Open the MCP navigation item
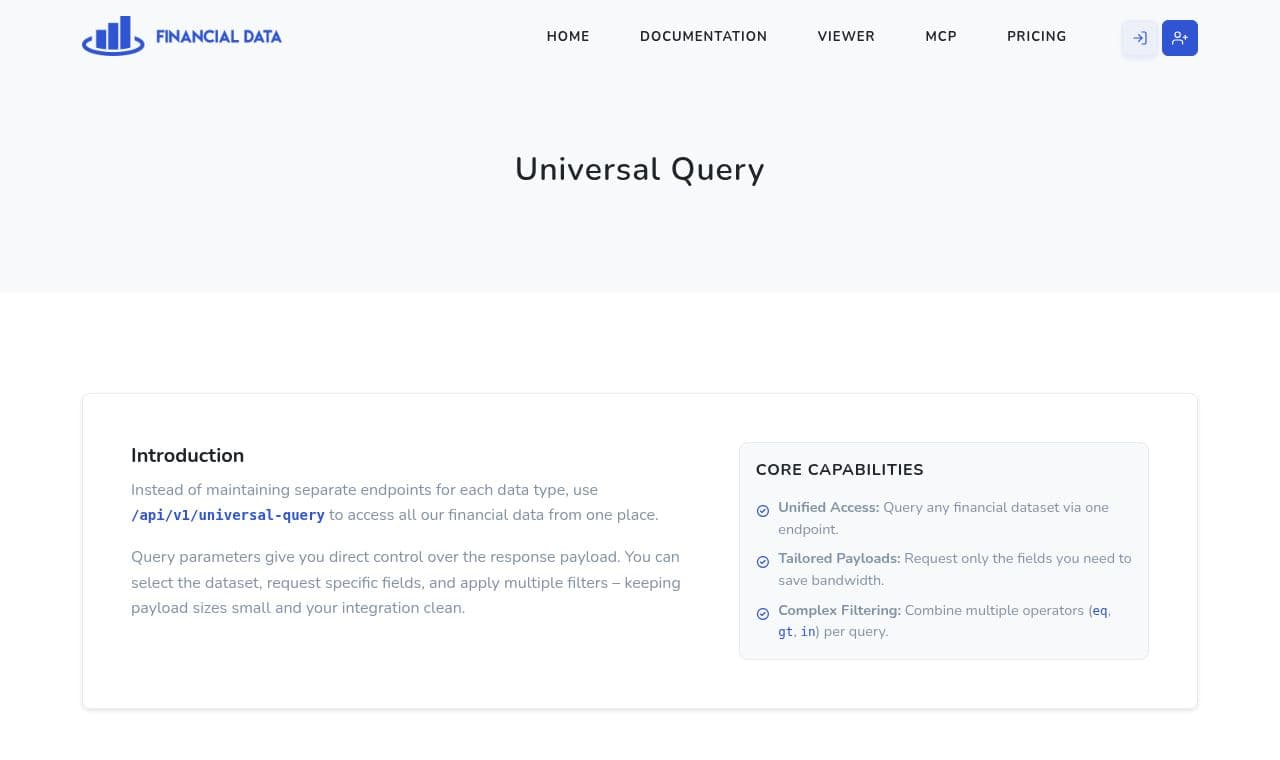1280x760 pixels. coord(941,36)
